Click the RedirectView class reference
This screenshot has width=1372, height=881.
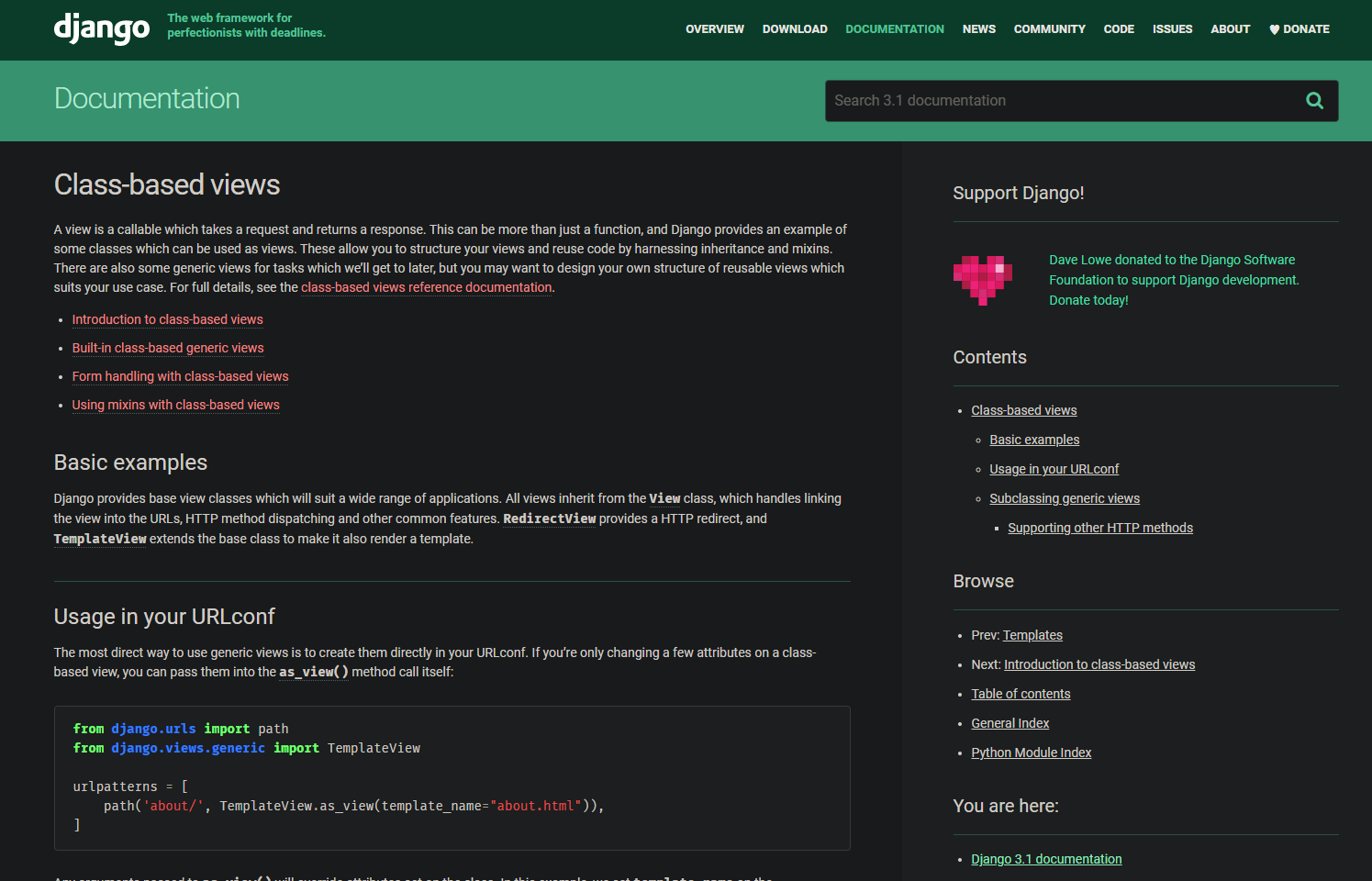(x=550, y=519)
